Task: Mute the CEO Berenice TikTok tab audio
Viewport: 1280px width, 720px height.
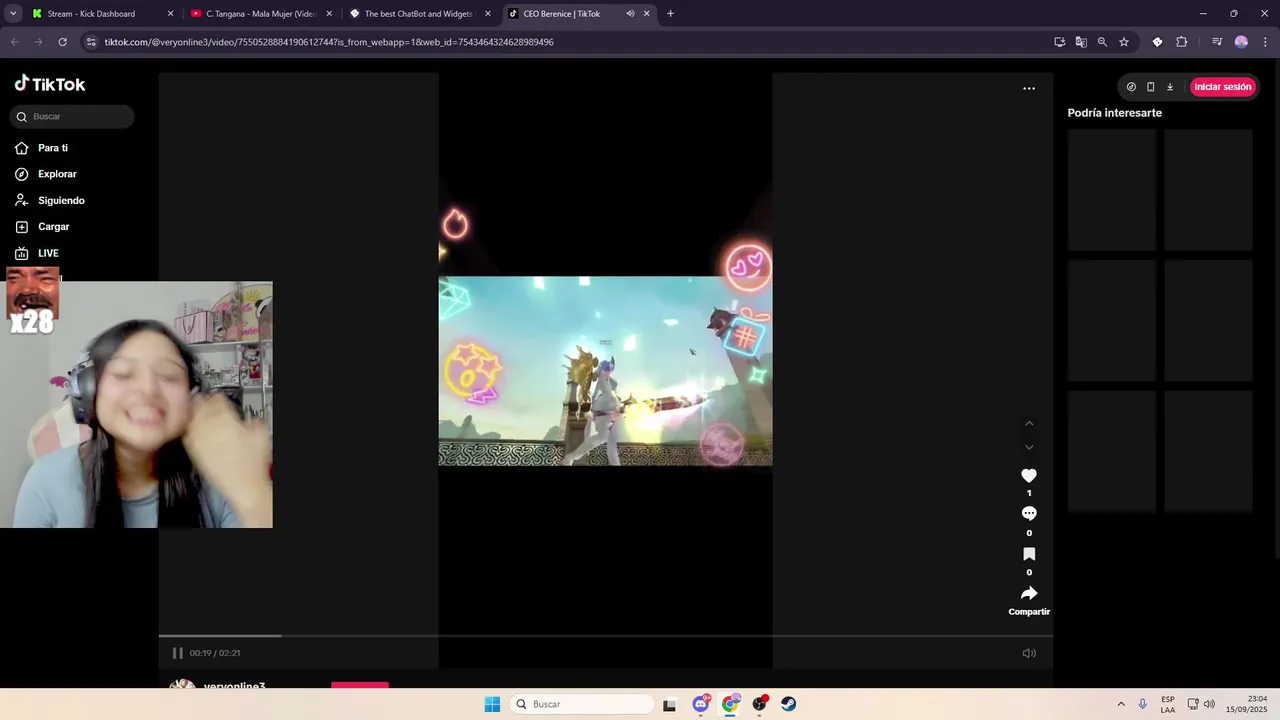Action: point(630,14)
